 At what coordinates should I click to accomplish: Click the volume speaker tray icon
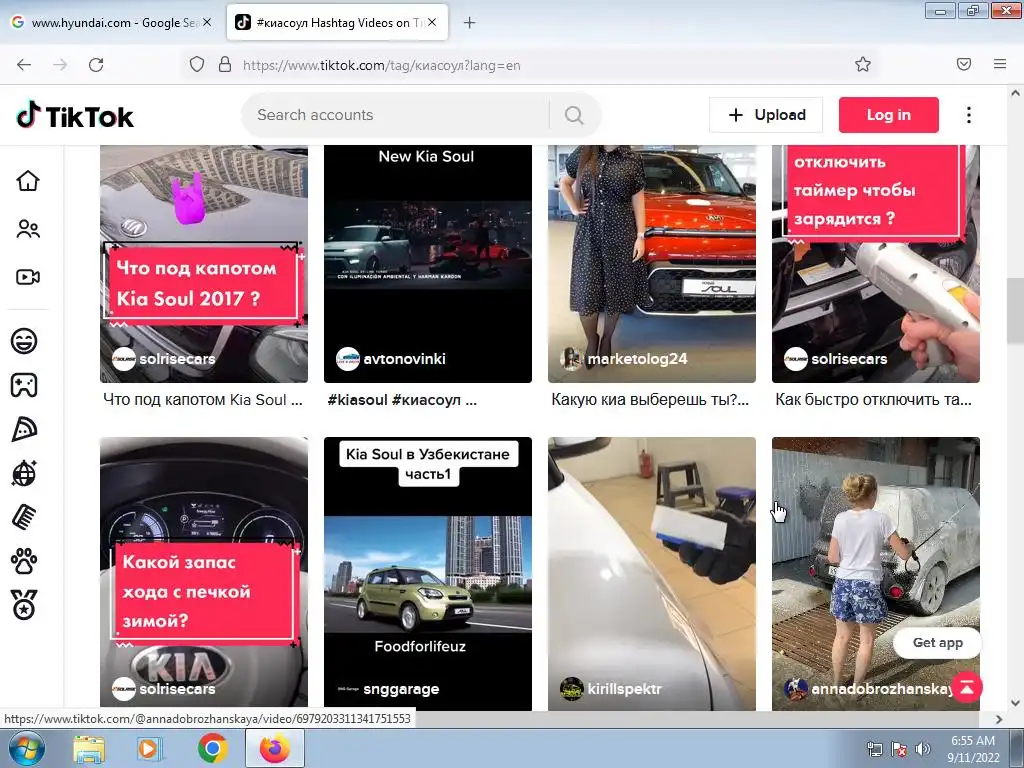922,749
